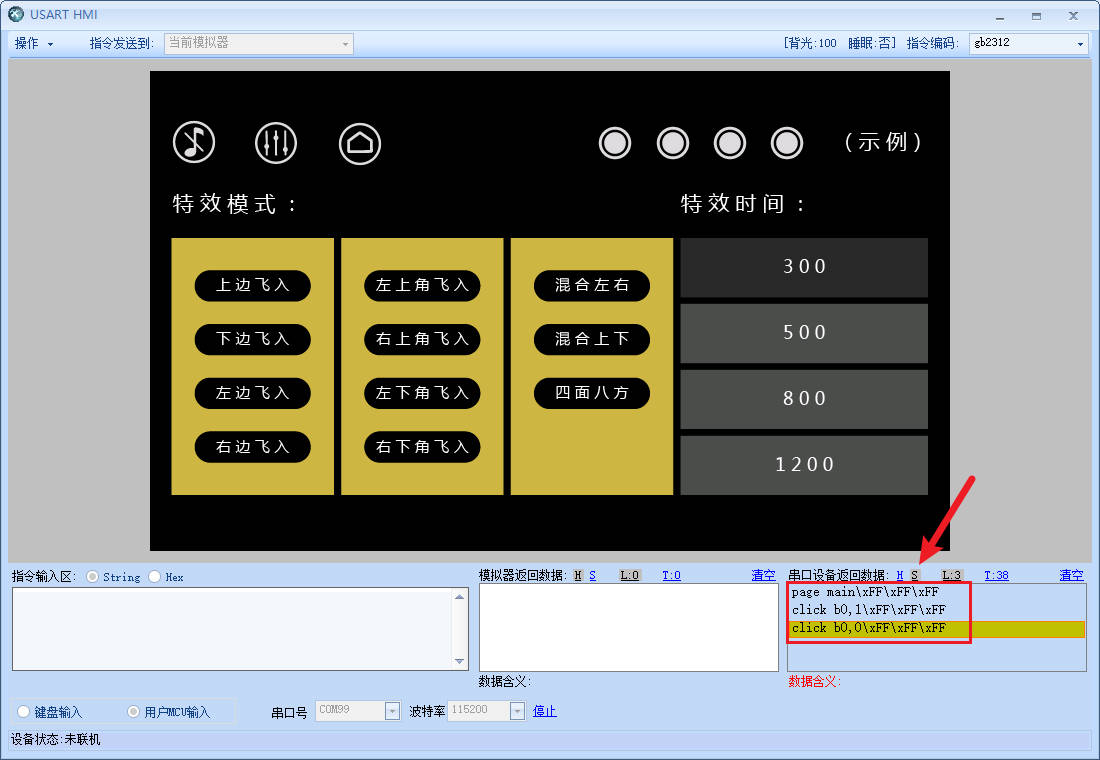Select the Hex input radio button
This screenshot has width=1100, height=760.
coord(155,577)
